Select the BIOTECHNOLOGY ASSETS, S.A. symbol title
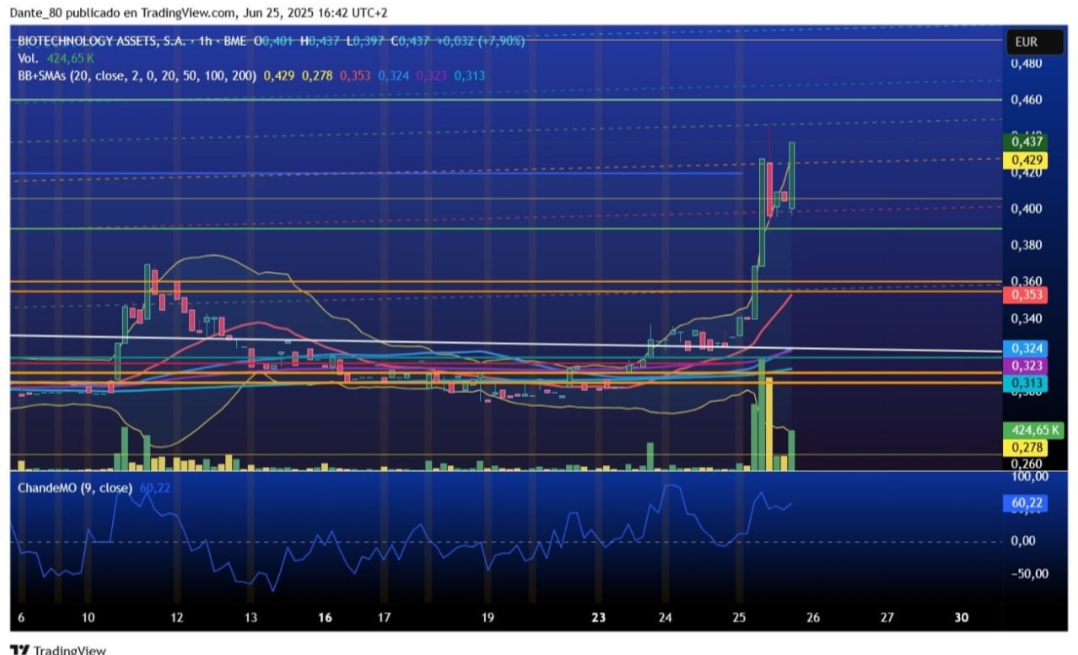The height and width of the screenshot is (655, 1078). 102,41
